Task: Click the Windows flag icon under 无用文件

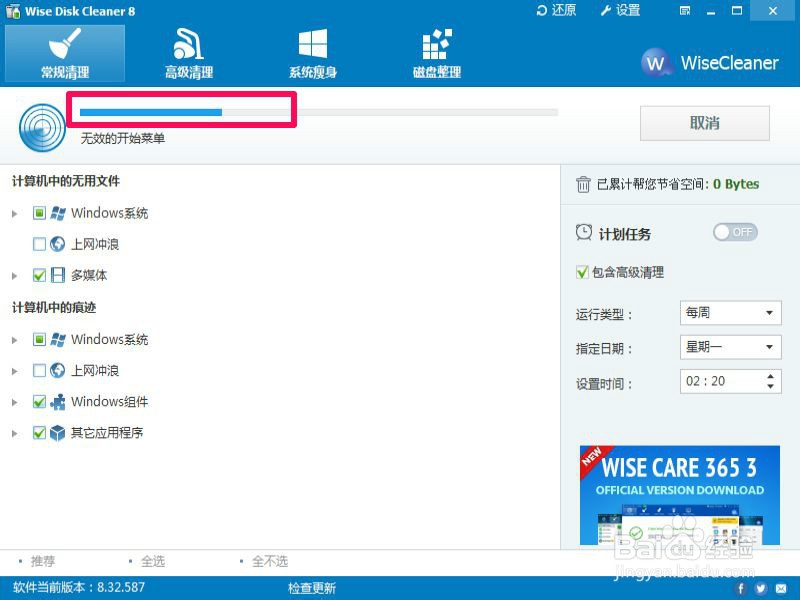Action: click(58, 213)
